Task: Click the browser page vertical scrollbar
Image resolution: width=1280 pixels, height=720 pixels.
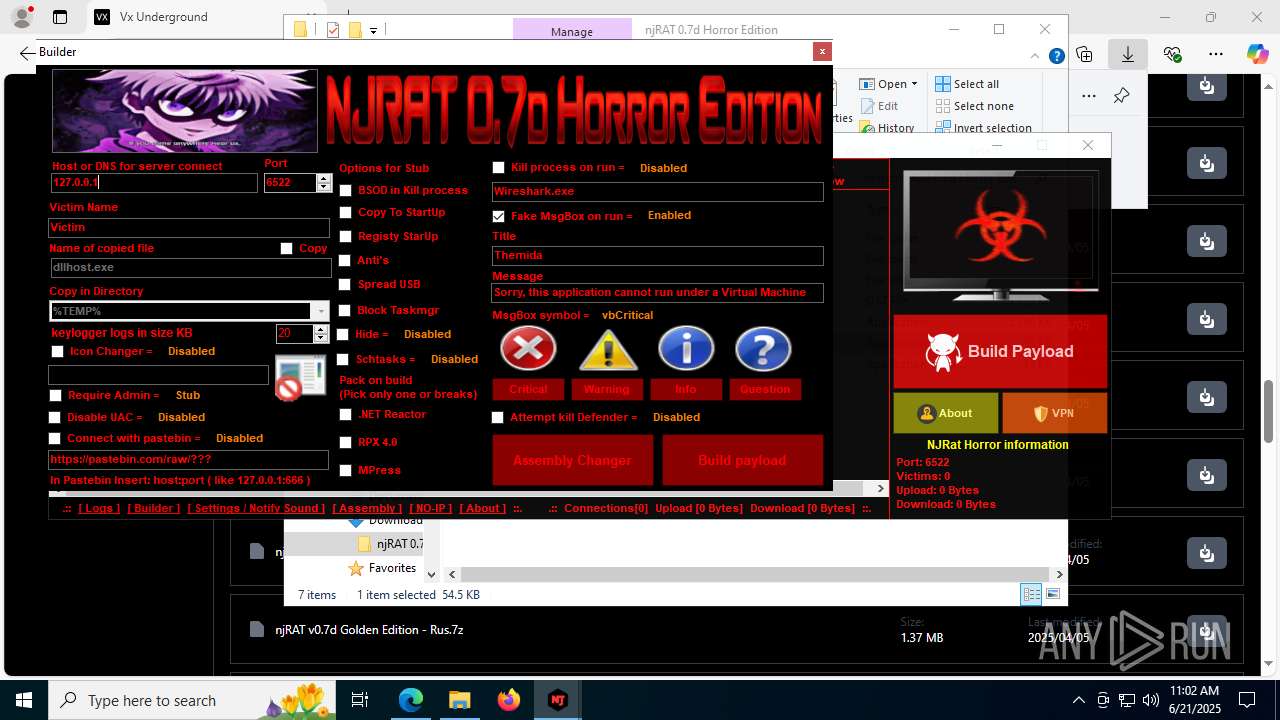Action: [x=1270, y=410]
